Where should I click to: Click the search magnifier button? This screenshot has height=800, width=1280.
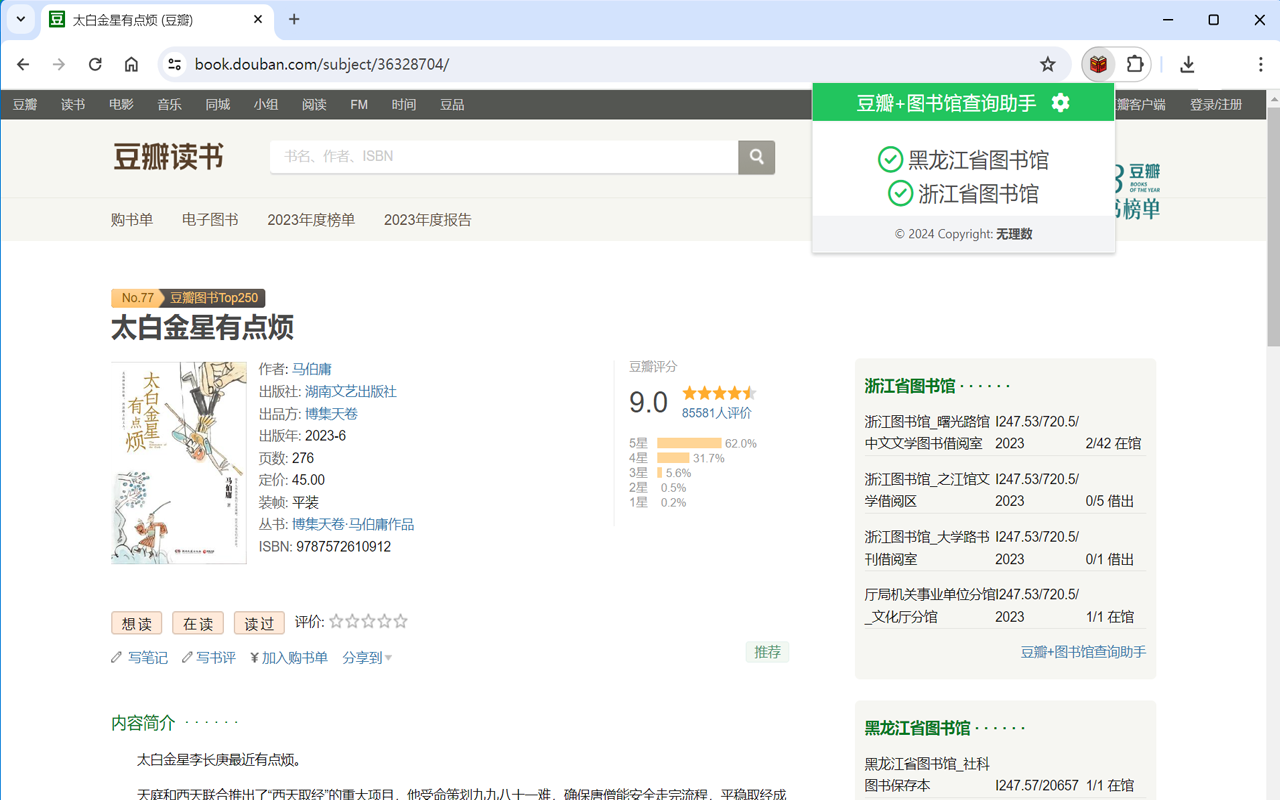point(757,157)
